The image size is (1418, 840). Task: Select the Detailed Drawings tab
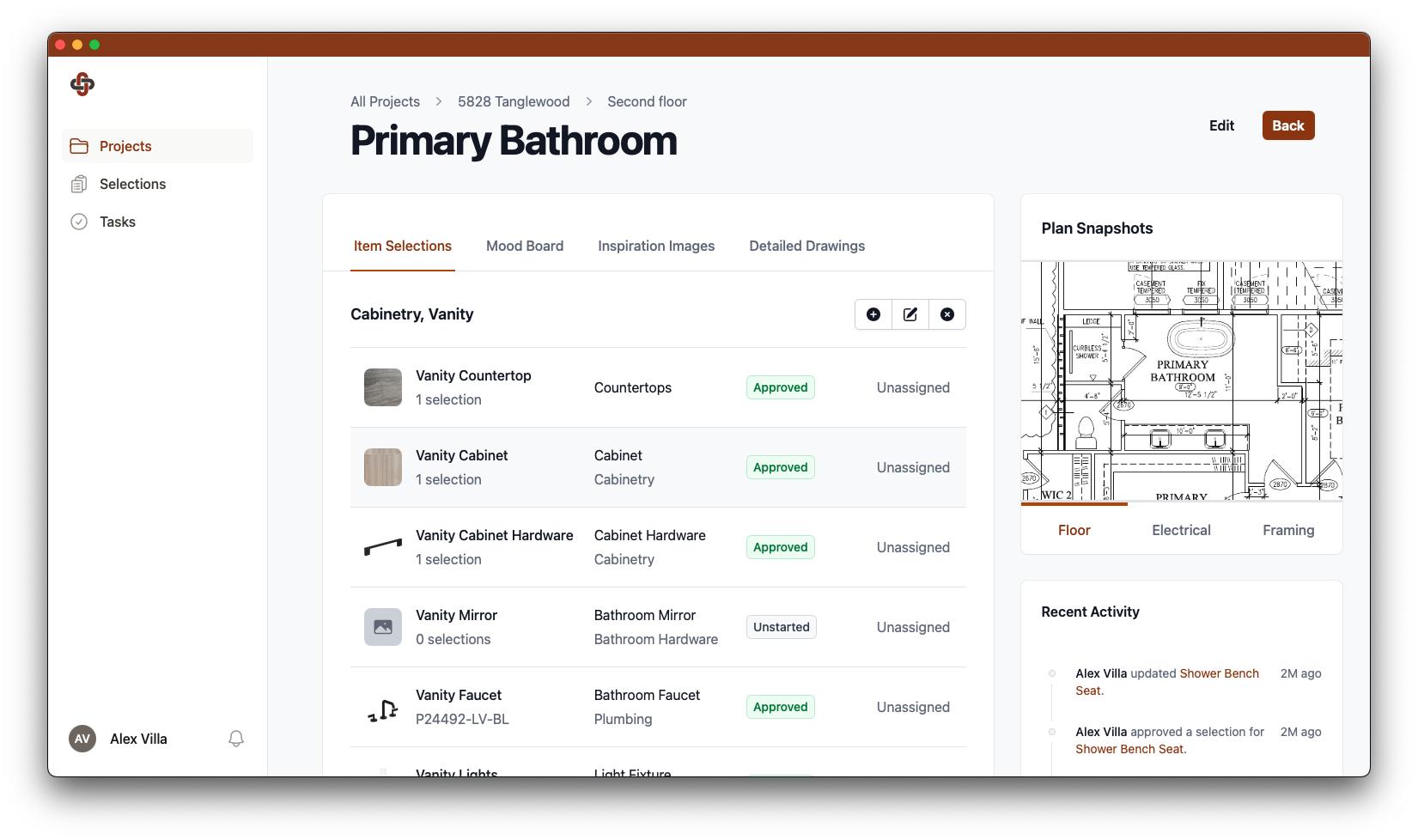[x=806, y=246]
